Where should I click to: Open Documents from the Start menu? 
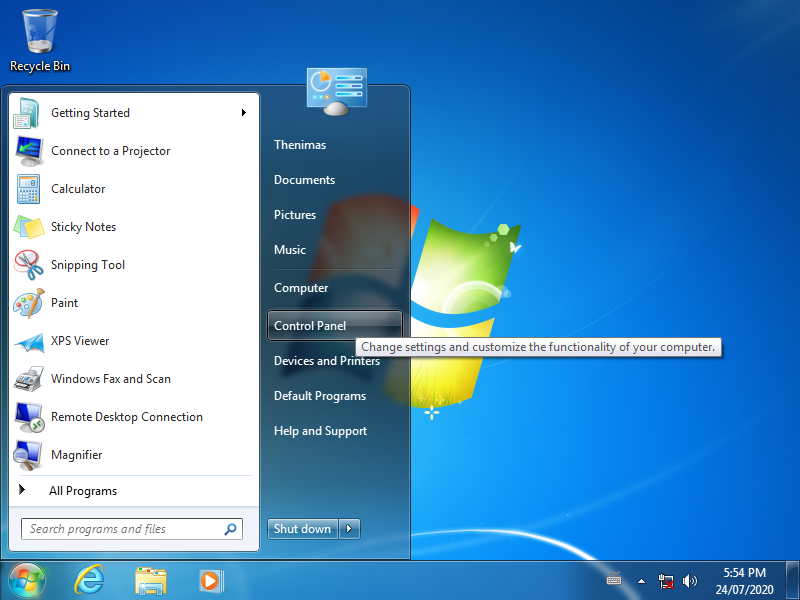[x=305, y=180]
